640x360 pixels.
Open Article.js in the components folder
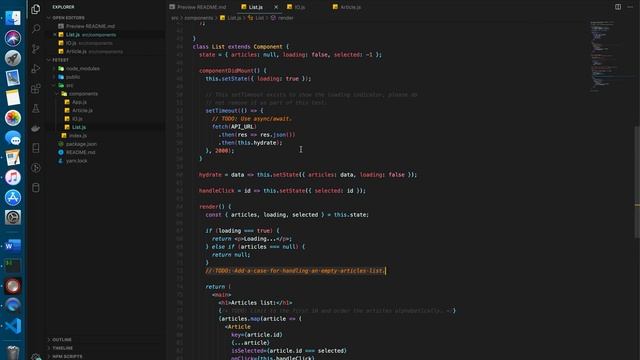[x=82, y=111]
